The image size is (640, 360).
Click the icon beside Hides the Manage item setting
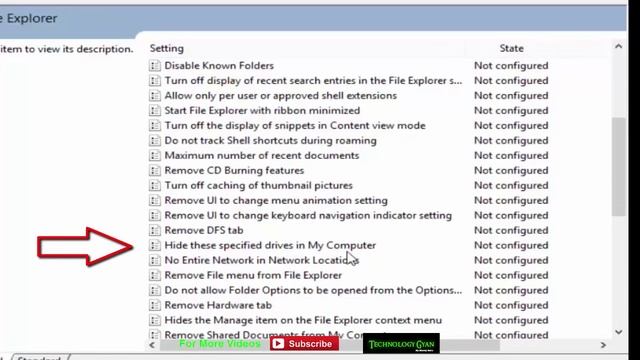click(155, 320)
